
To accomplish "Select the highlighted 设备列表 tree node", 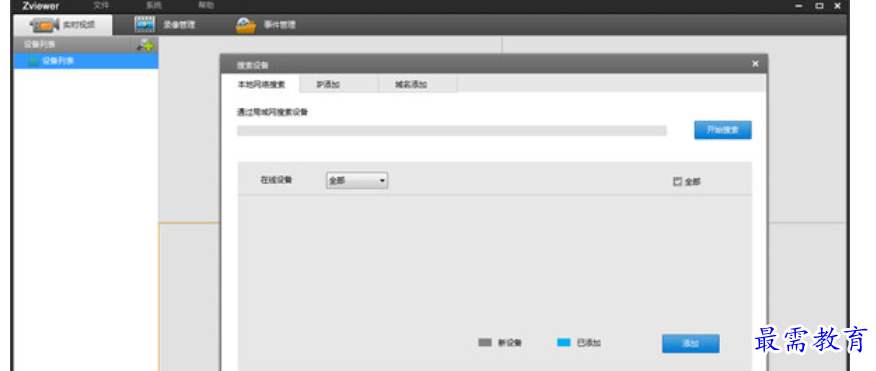I will tap(86, 61).
